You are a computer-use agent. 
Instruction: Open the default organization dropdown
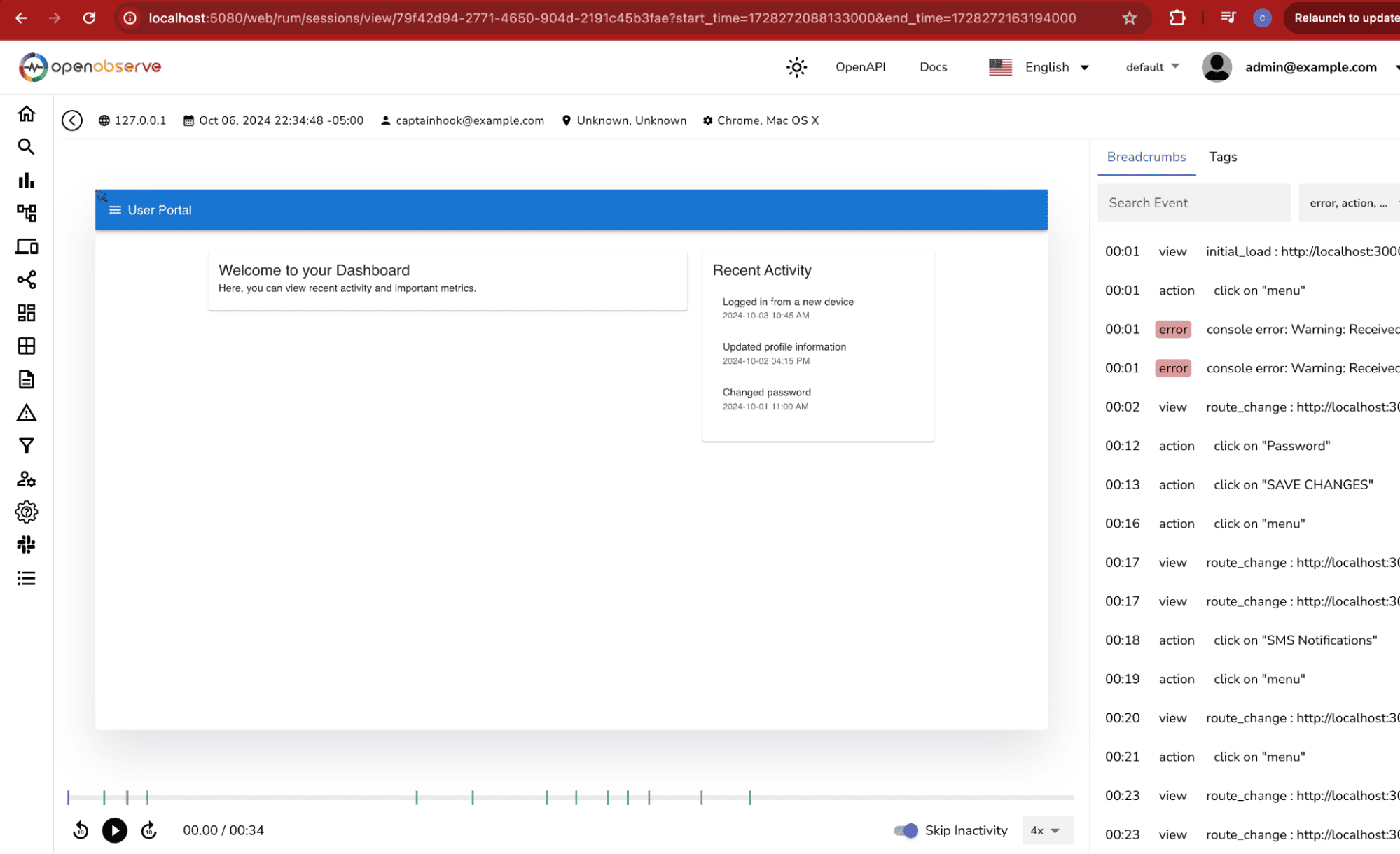click(1151, 66)
